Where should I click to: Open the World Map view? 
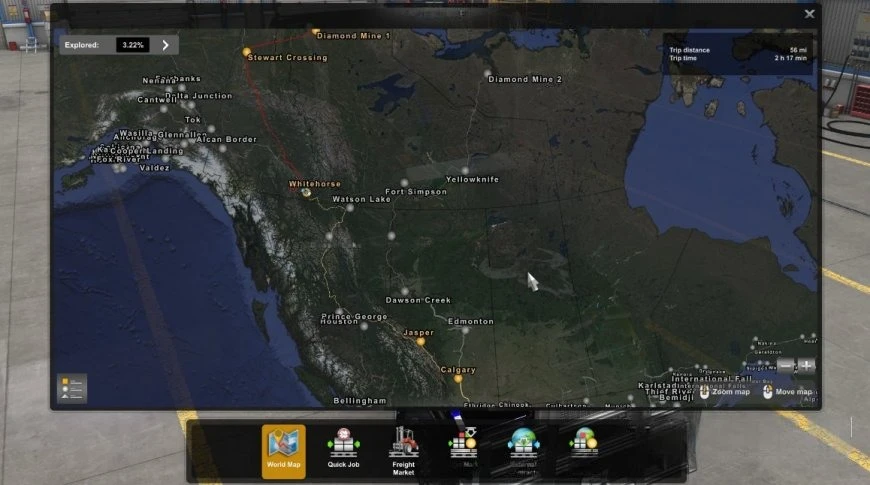pyautogui.click(x=284, y=451)
